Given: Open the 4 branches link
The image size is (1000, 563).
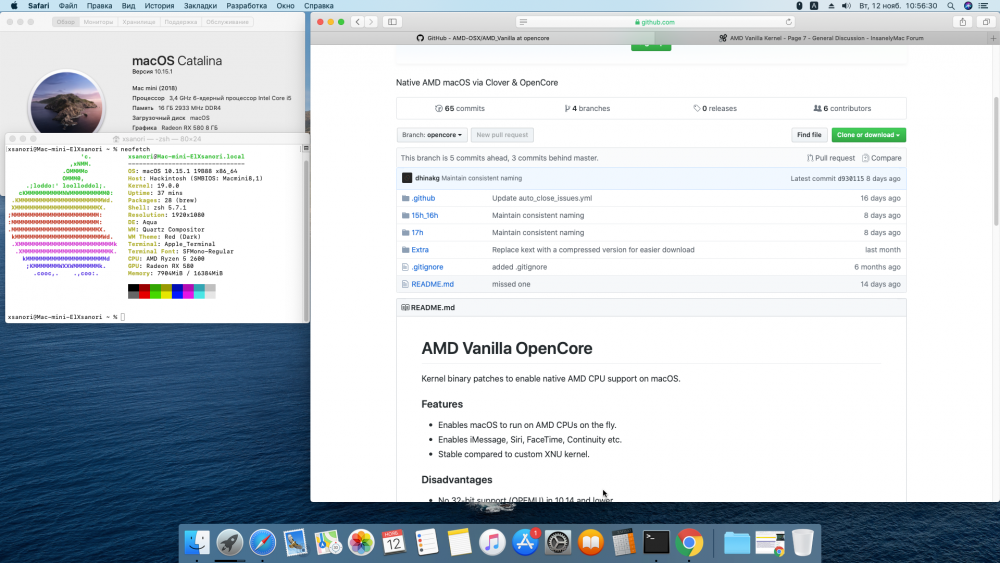Looking at the screenshot, I should pyautogui.click(x=587, y=108).
